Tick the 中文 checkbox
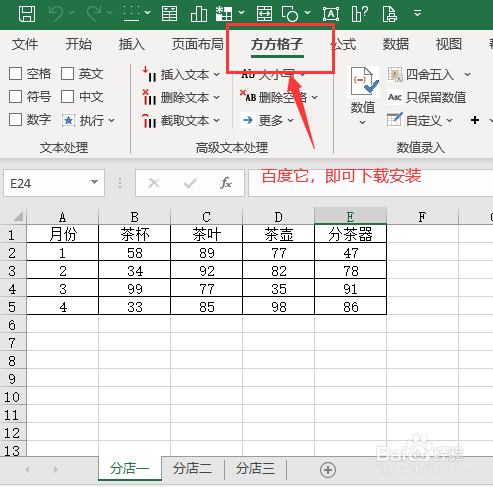This screenshot has height=487, width=493. pyautogui.click(x=67, y=97)
